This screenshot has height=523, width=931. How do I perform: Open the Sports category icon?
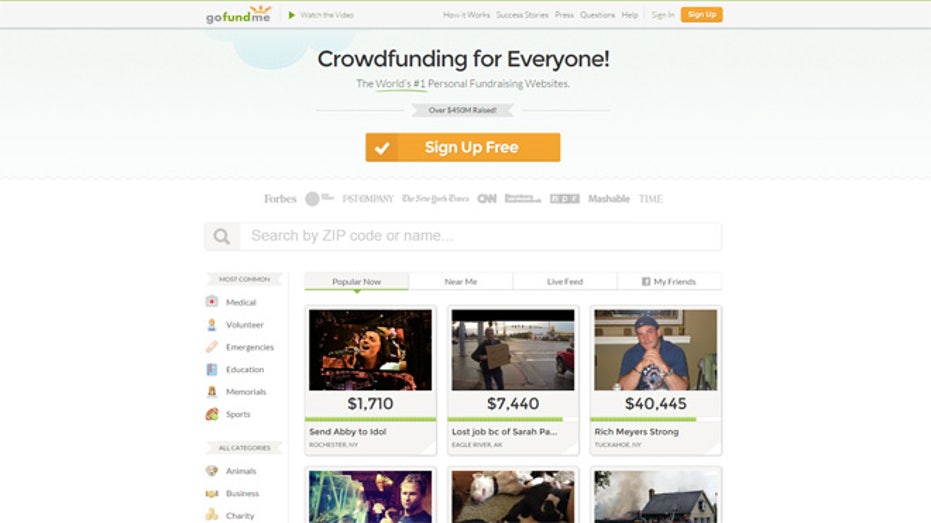pyautogui.click(x=212, y=414)
